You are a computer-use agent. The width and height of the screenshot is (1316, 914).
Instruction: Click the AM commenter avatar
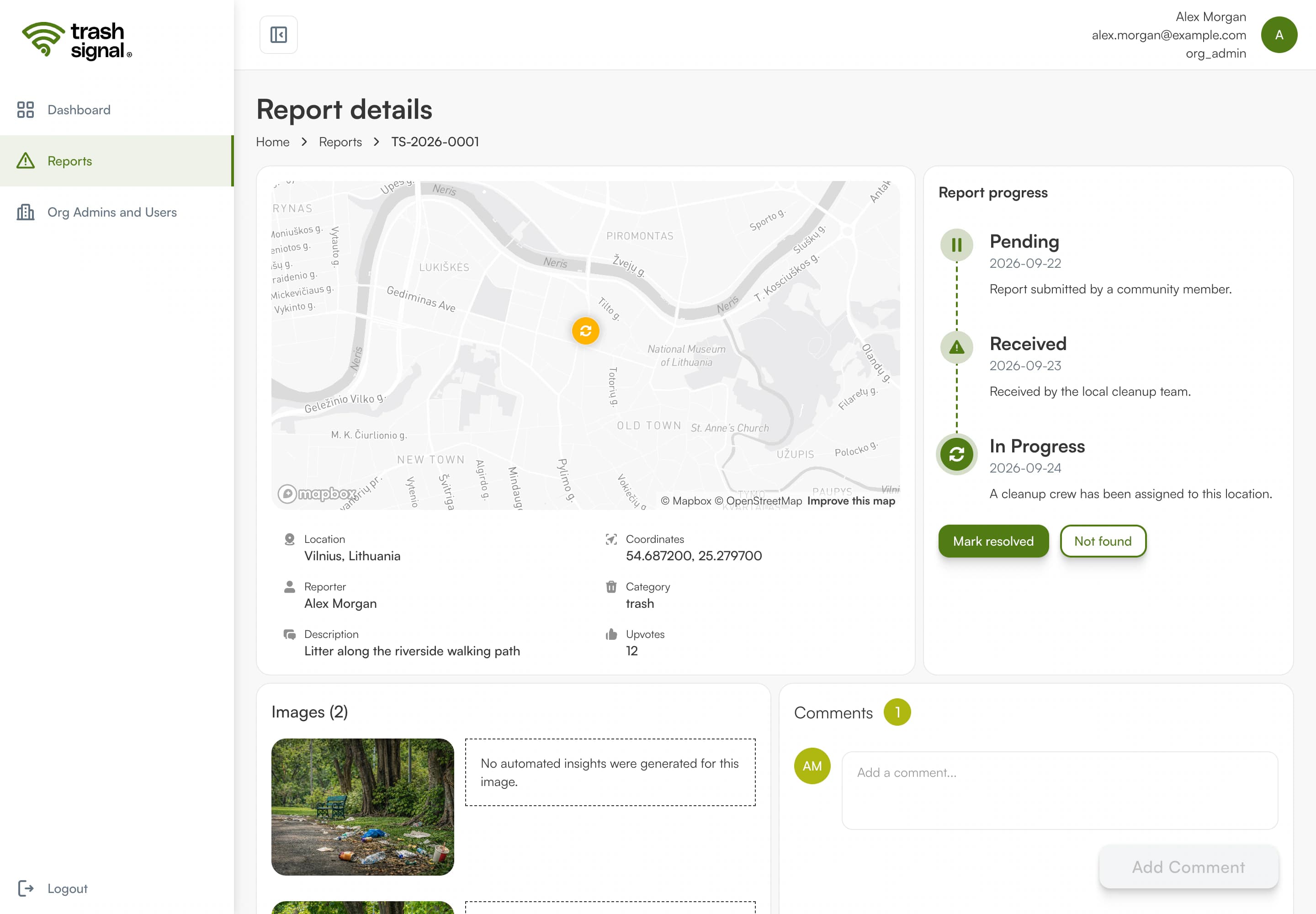coord(812,765)
